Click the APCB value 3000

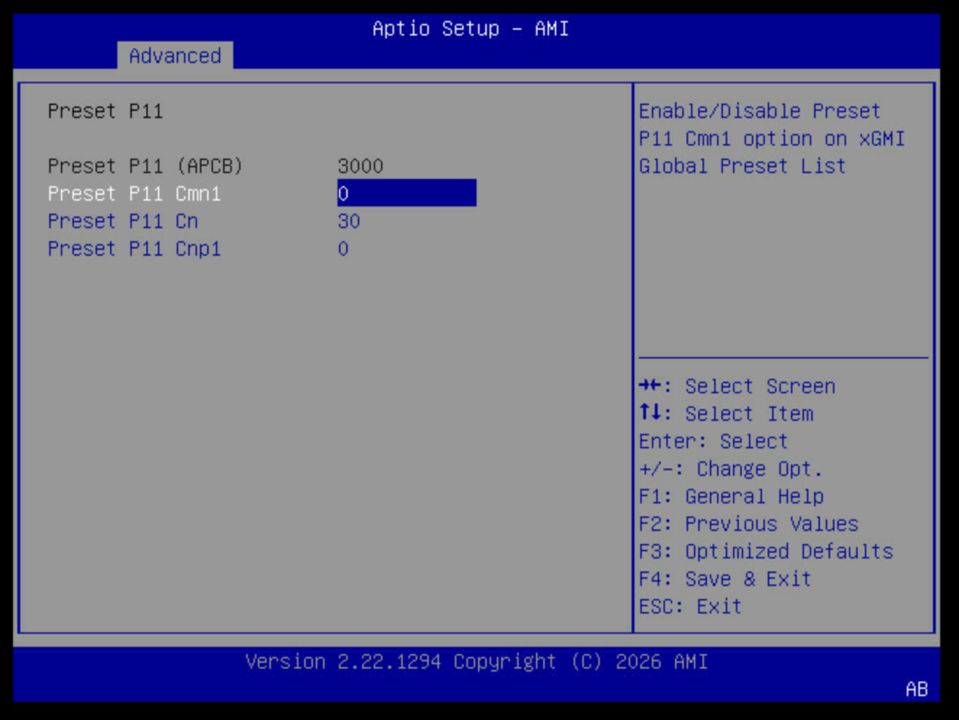(360, 166)
